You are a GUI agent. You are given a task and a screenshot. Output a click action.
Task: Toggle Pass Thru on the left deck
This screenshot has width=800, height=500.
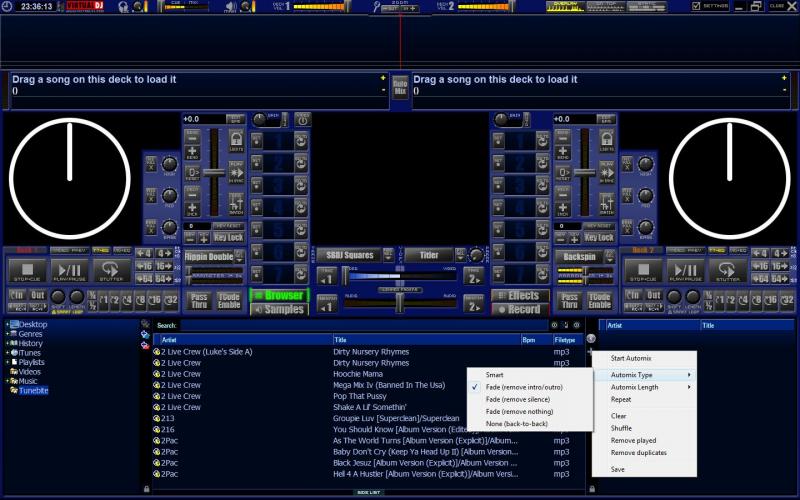(199, 301)
